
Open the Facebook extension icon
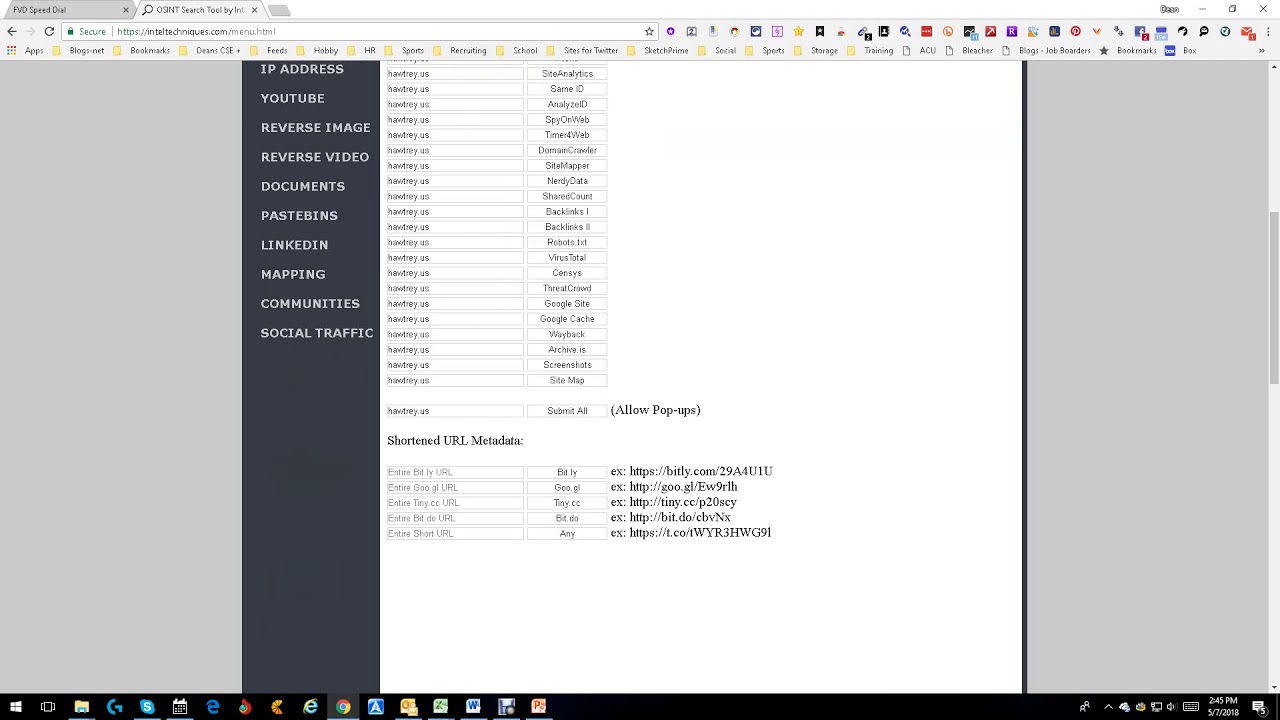[x=1140, y=31]
